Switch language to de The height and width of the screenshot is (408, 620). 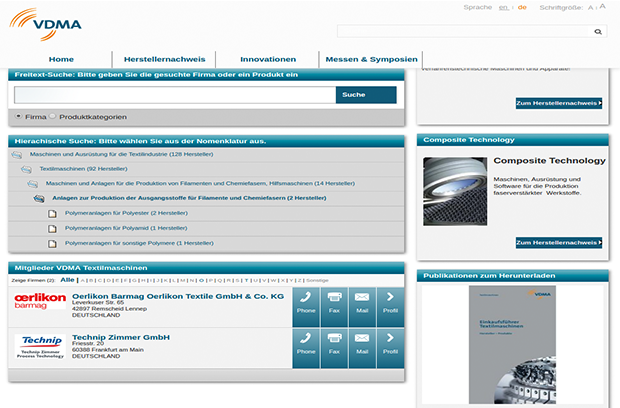pos(522,8)
